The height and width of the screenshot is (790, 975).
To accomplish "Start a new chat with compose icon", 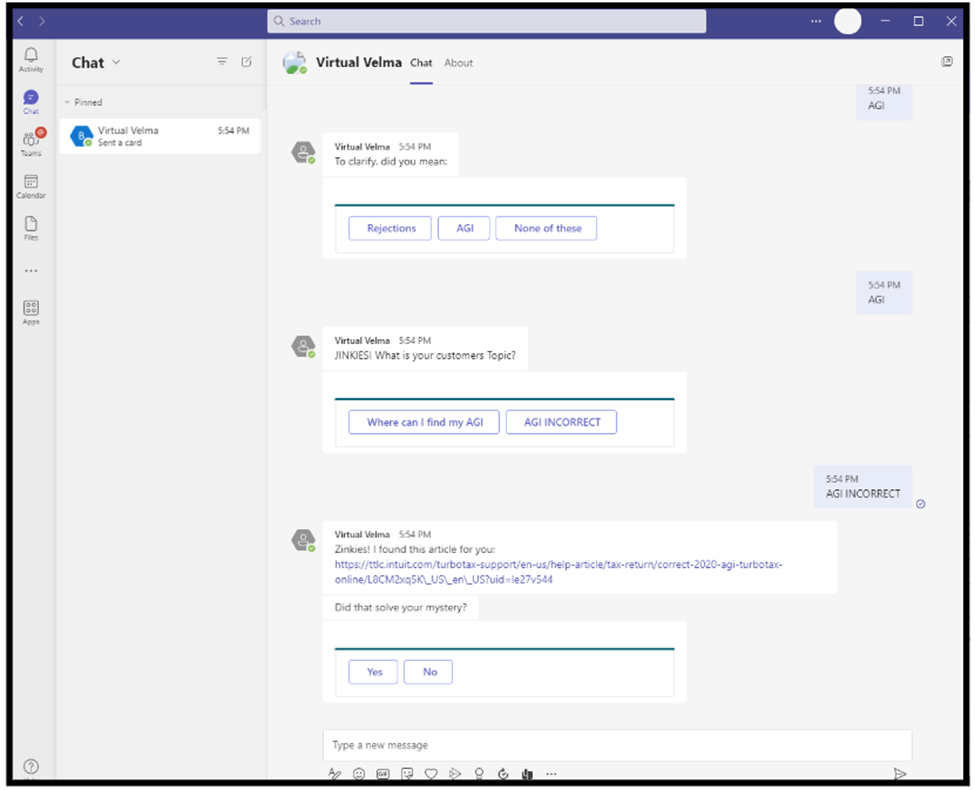I will [246, 62].
